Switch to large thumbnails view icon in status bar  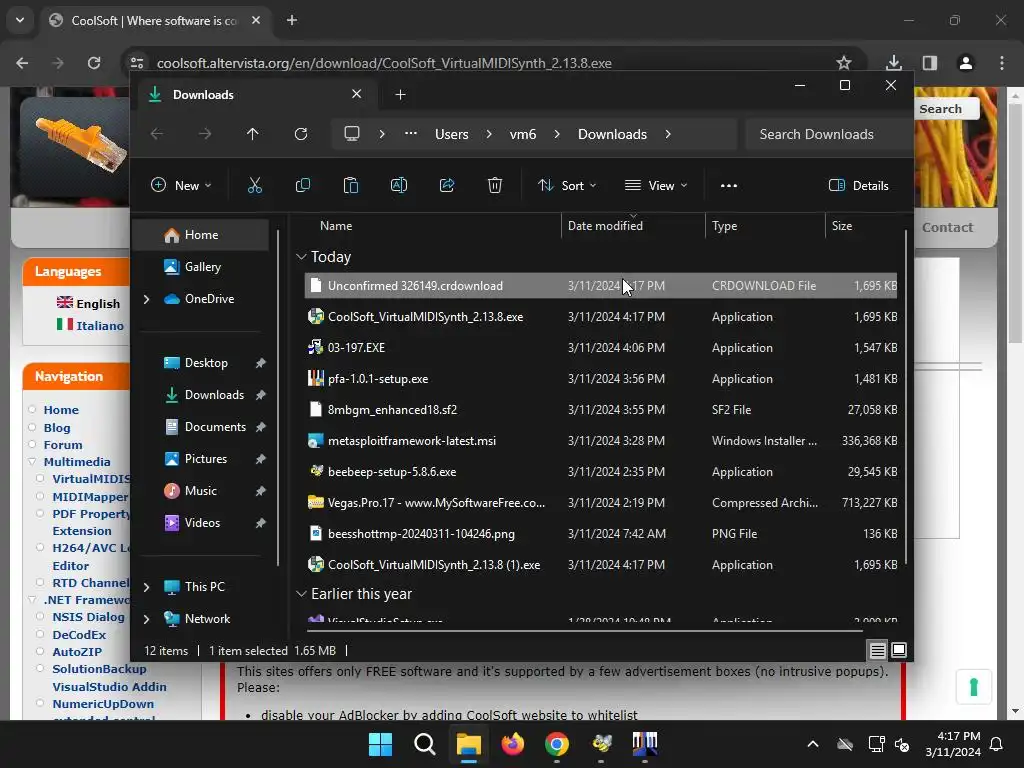pyautogui.click(x=899, y=650)
